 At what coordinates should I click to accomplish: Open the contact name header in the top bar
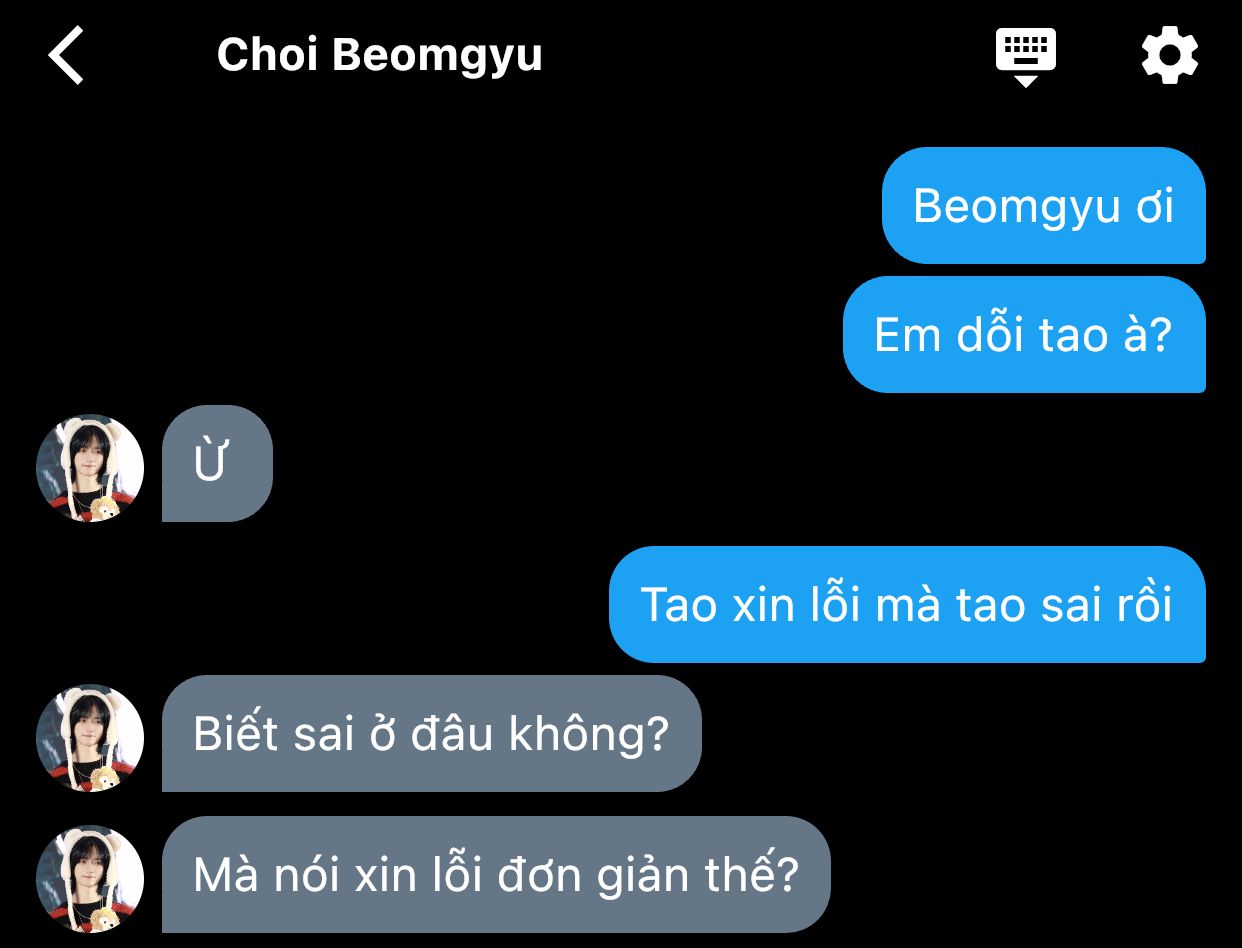[x=379, y=55]
